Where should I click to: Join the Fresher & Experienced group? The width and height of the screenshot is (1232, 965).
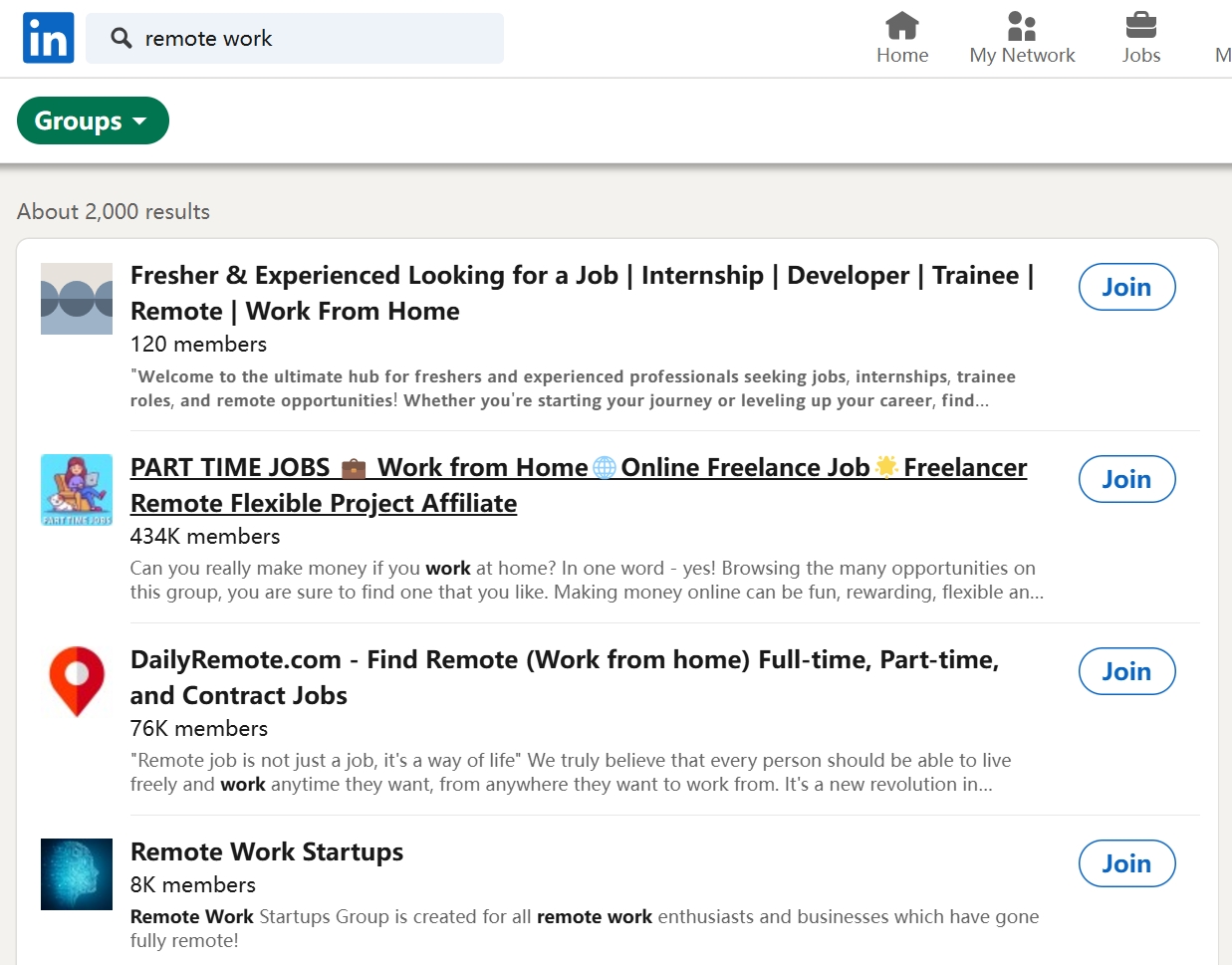coord(1126,286)
